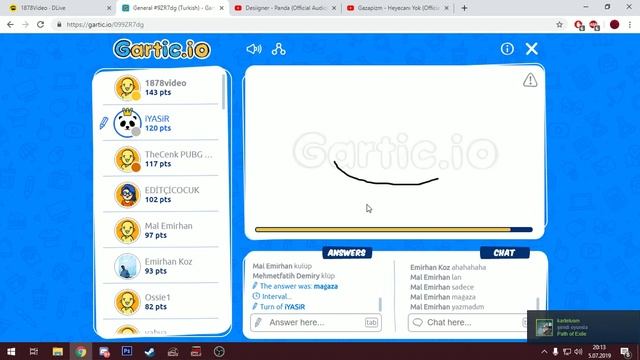Viewport: 640px width, 360px height.
Task: Click first red browser extension icon
Action: [579, 25]
